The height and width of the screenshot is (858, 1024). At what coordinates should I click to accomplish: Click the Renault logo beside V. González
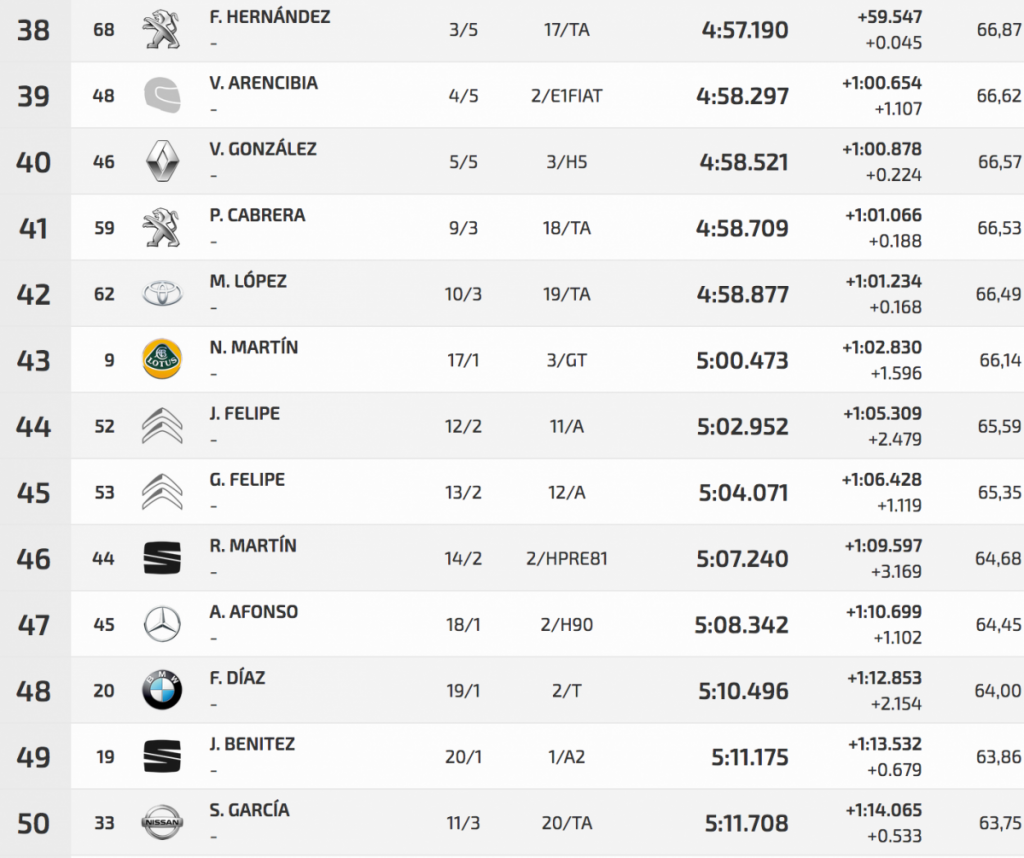[161, 162]
